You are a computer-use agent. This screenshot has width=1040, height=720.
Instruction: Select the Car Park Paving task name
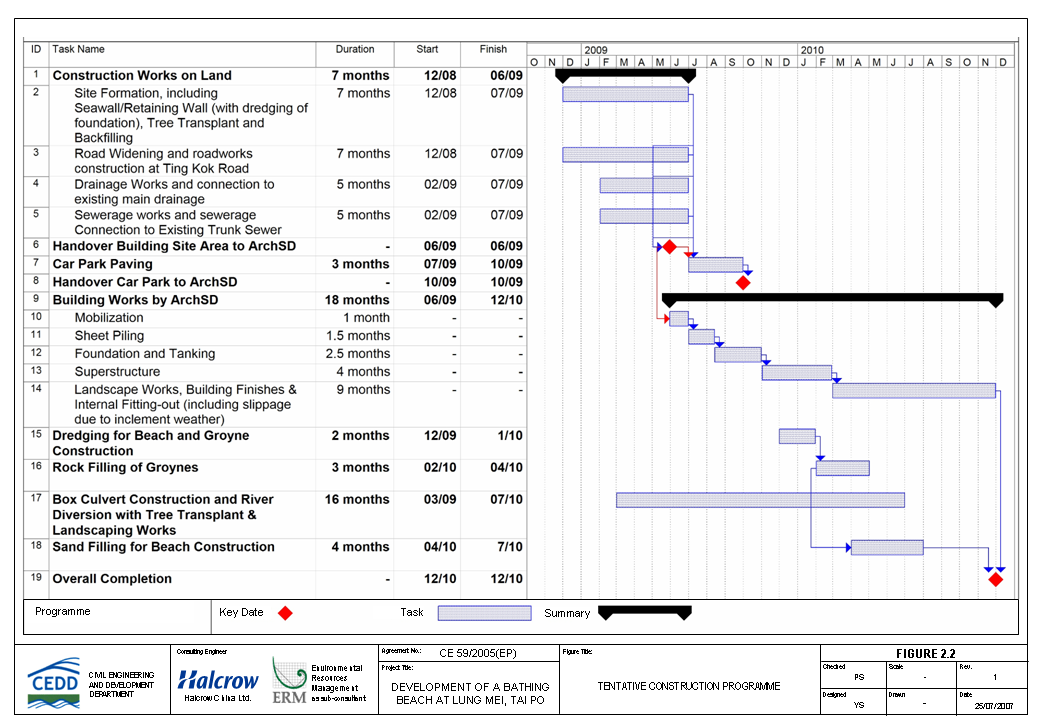click(102, 264)
